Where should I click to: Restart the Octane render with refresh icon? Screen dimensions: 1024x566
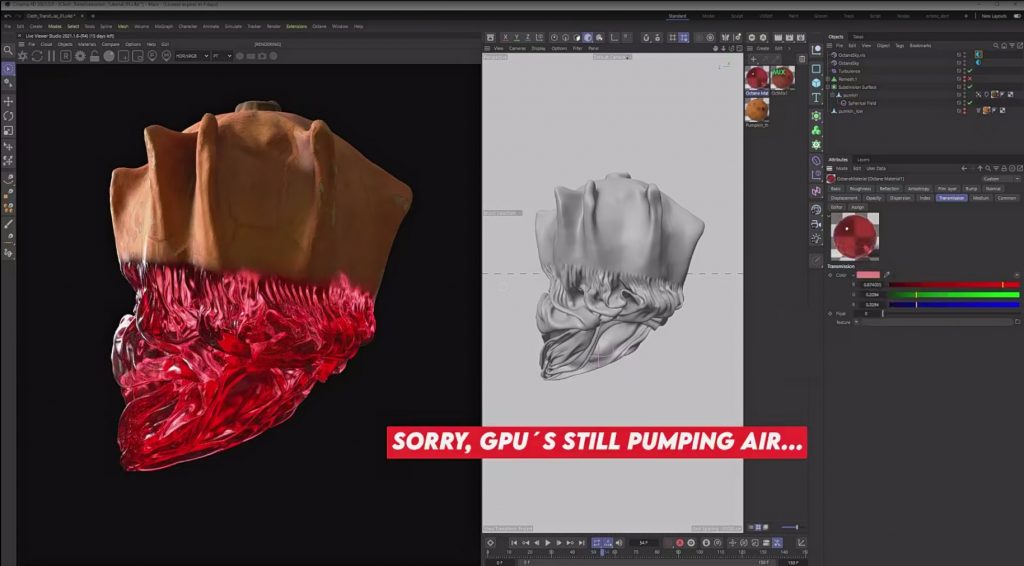(x=37, y=56)
